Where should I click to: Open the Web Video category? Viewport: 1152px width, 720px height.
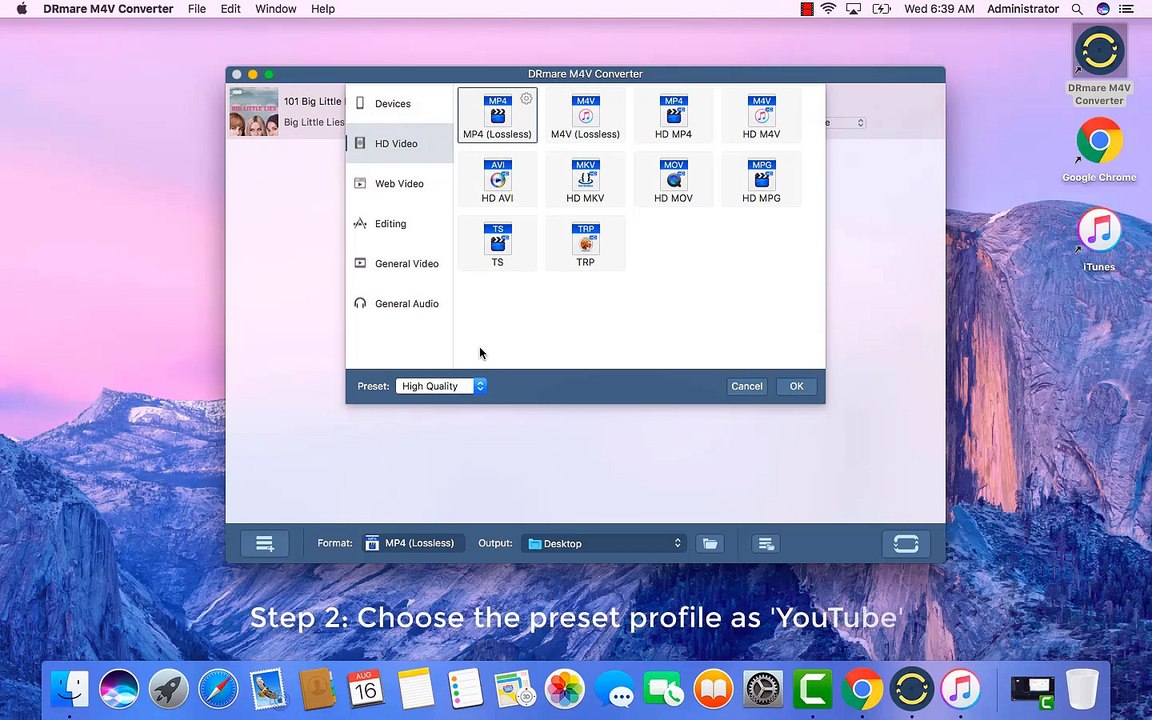400,184
